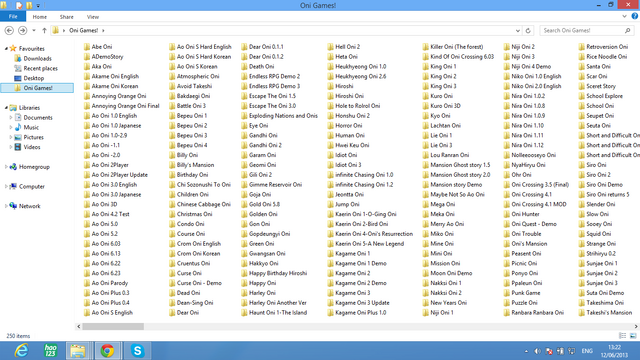The image size is (640, 360).
Task: Switch to large icons view
Action: (x=633, y=336)
